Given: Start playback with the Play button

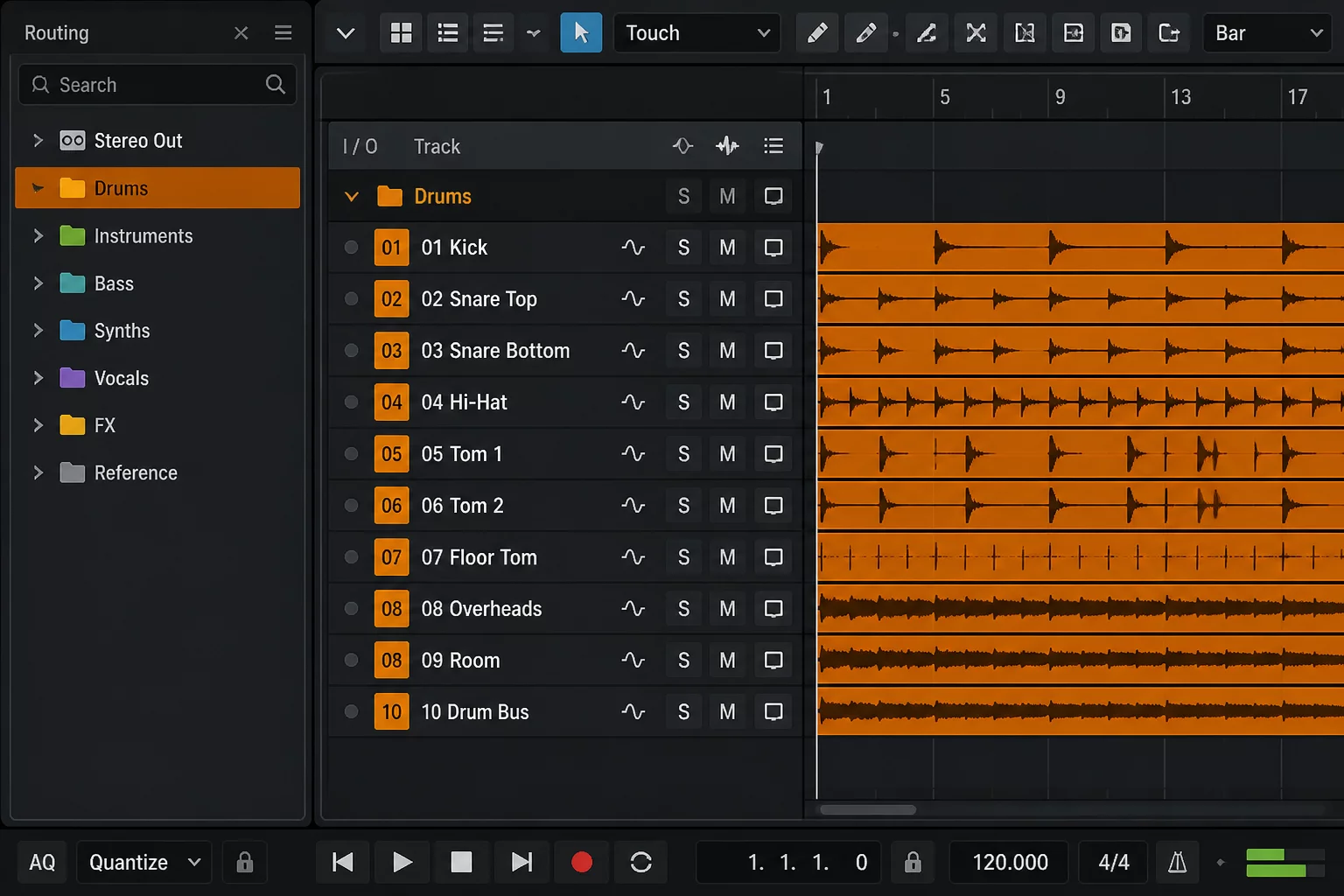Looking at the screenshot, I should tap(402, 863).
